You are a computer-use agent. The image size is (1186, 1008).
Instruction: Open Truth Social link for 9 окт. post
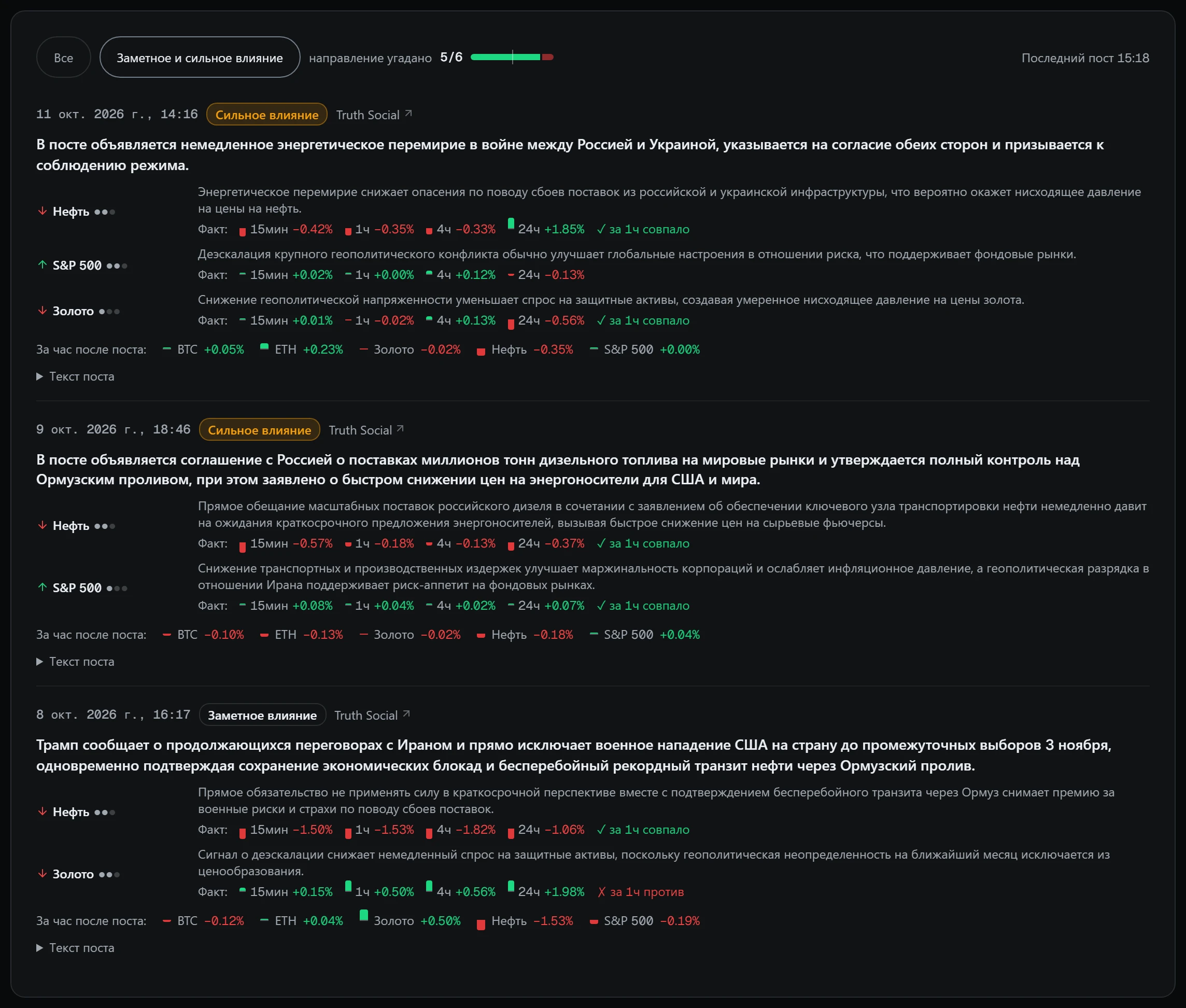coord(366,430)
